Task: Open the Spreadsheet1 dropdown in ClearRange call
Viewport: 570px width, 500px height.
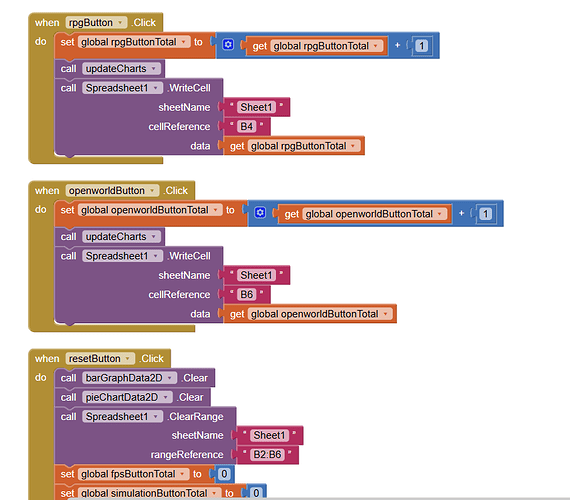Action: click(156, 416)
